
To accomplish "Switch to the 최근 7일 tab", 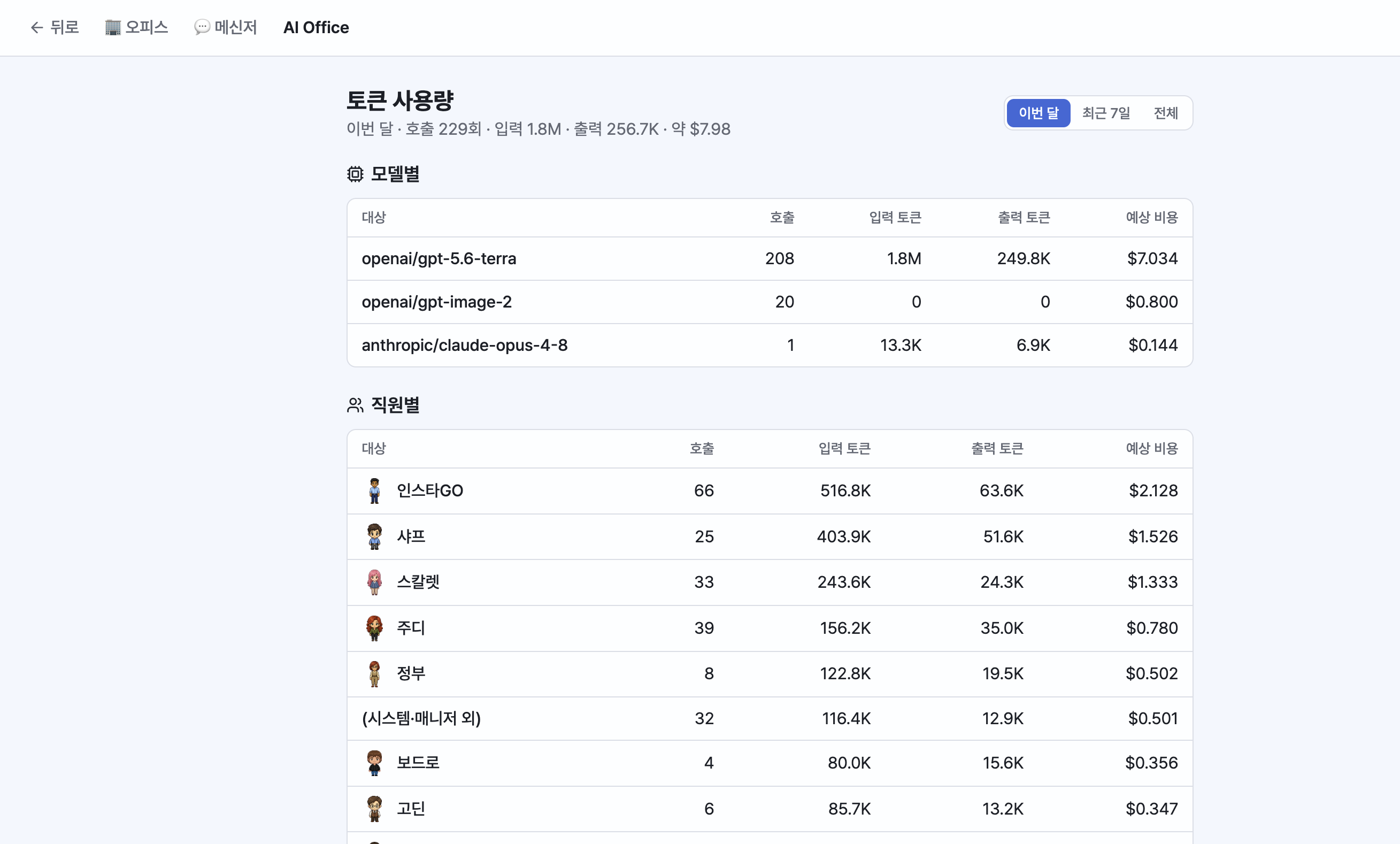I will pyautogui.click(x=1106, y=113).
